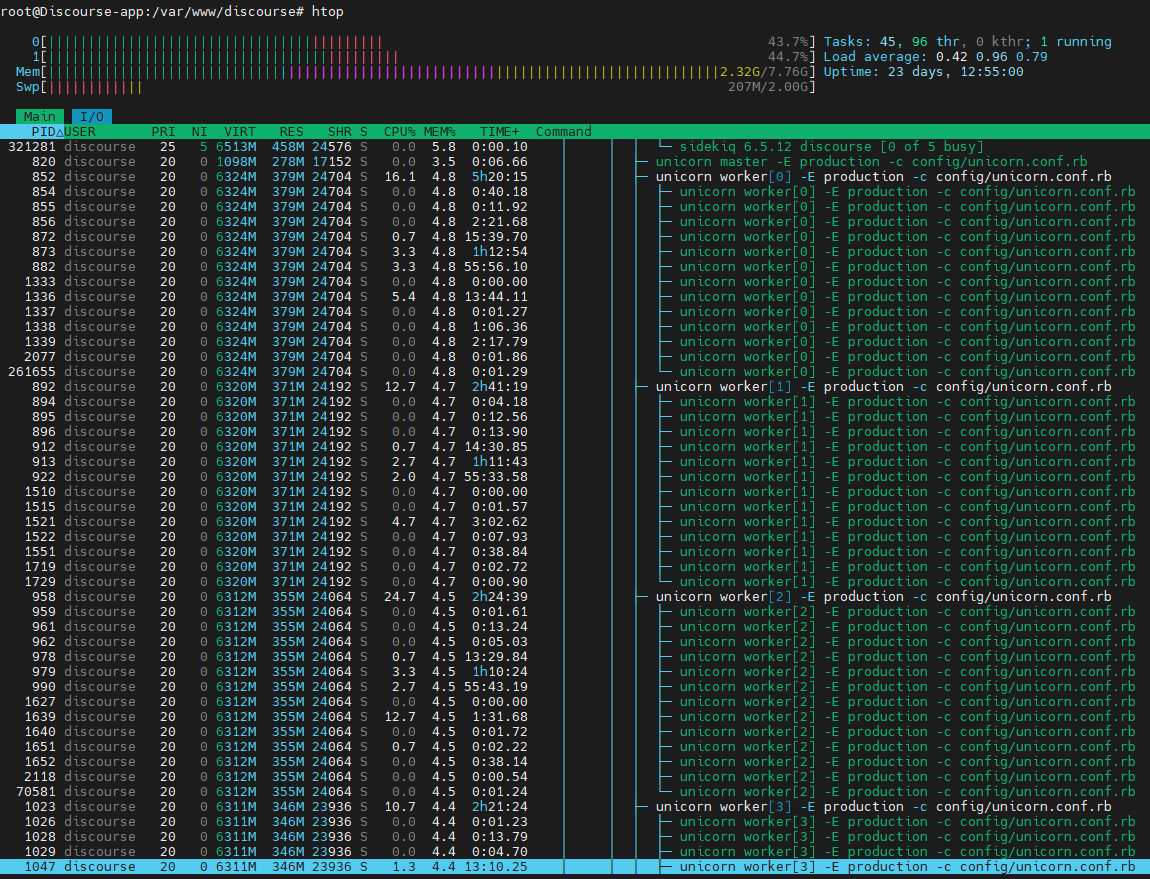Click the 2.32G/7.76G memory value
Viewport: 1150px width, 879px height.
coord(764,72)
